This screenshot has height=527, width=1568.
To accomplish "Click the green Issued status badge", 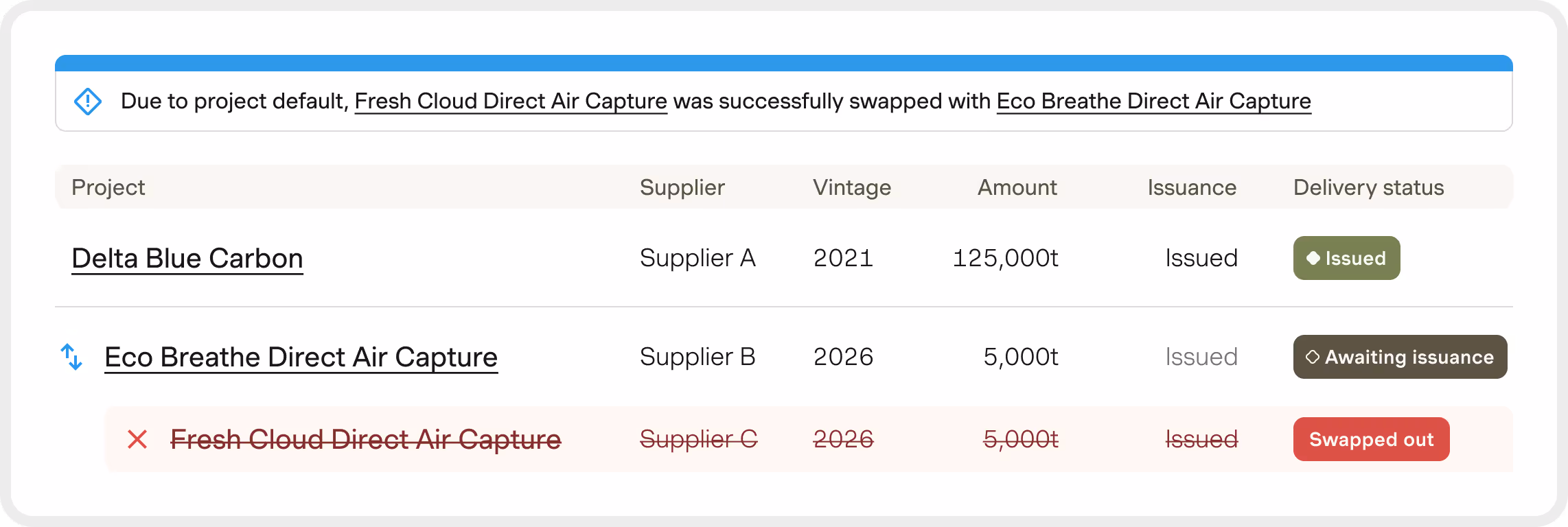I will (x=1346, y=258).
